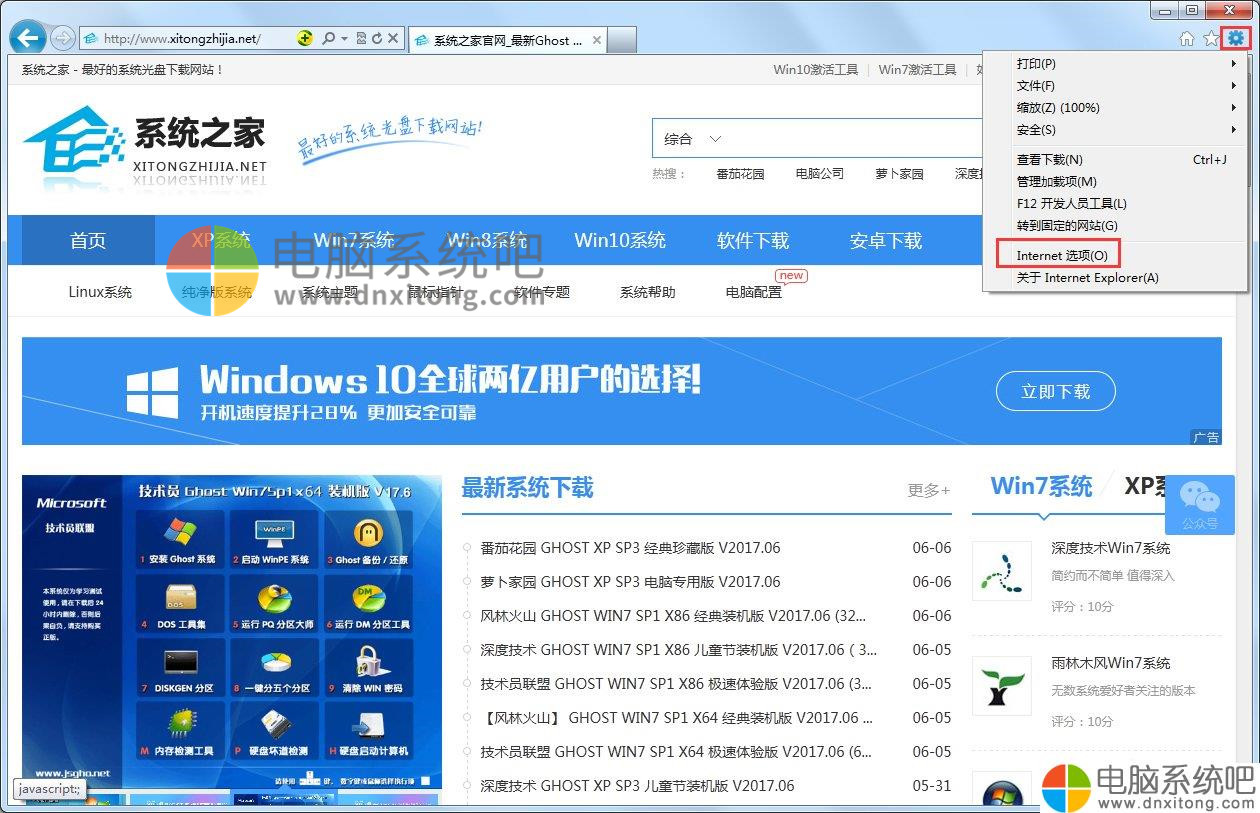Click the 电脑公司 hot search link
This screenshot has height=813, width=1260.
820,174
